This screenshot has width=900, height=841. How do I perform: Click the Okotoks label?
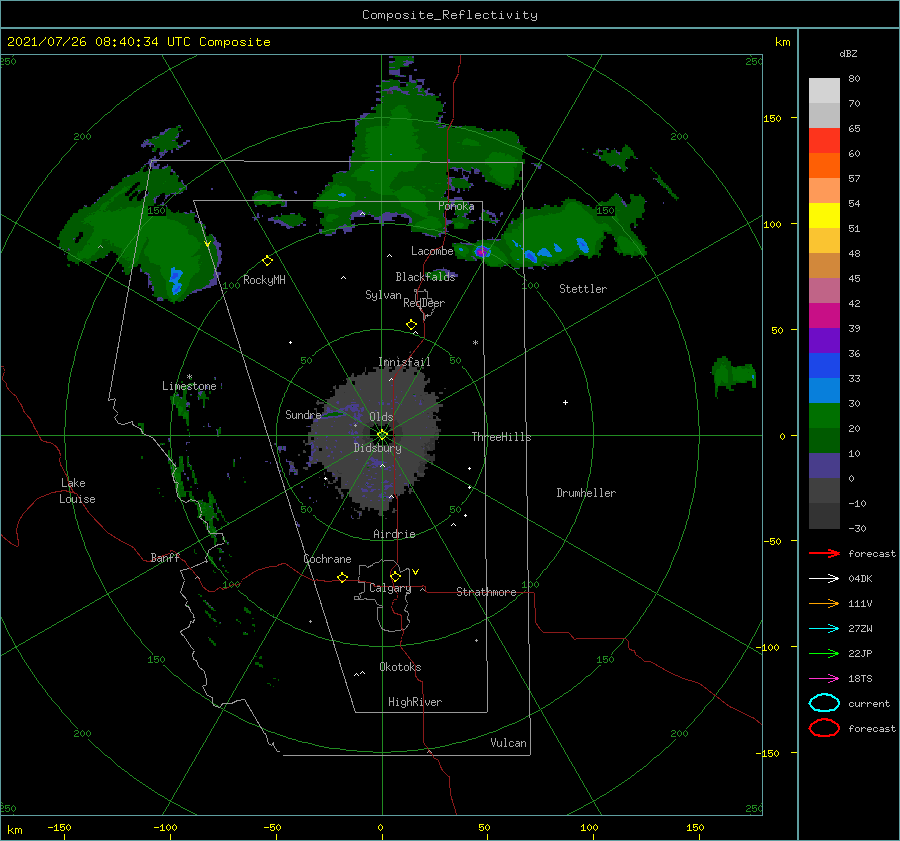click(400, 667)
